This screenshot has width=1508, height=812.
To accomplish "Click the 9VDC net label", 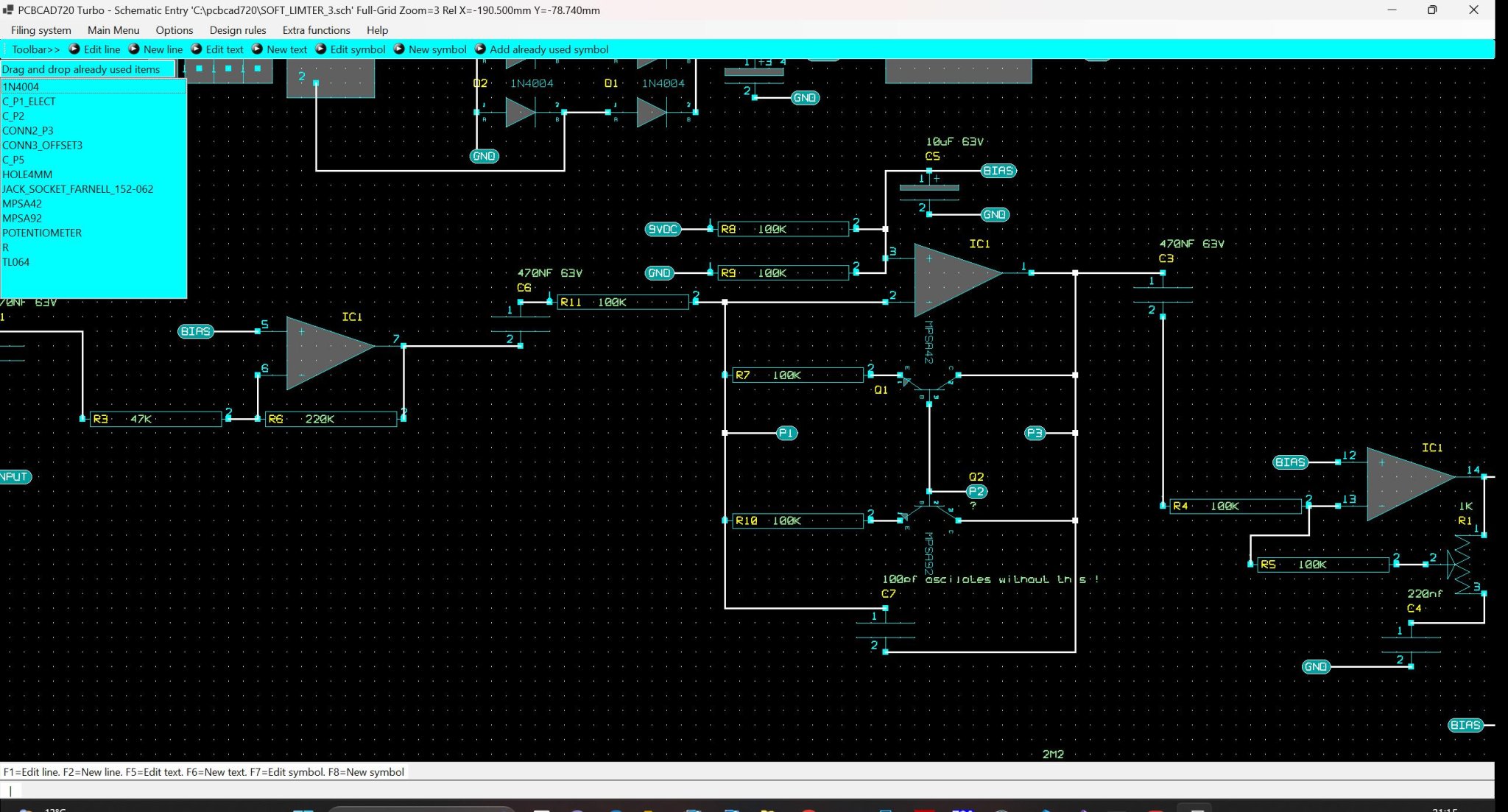I will point(663,229).
